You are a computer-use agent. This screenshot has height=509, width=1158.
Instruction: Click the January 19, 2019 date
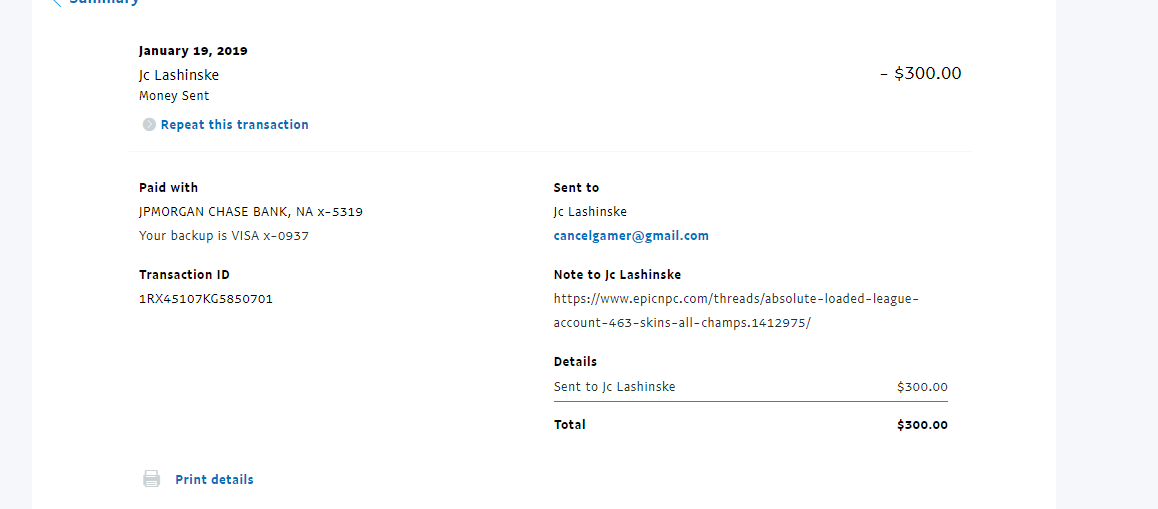pos(193,51)
